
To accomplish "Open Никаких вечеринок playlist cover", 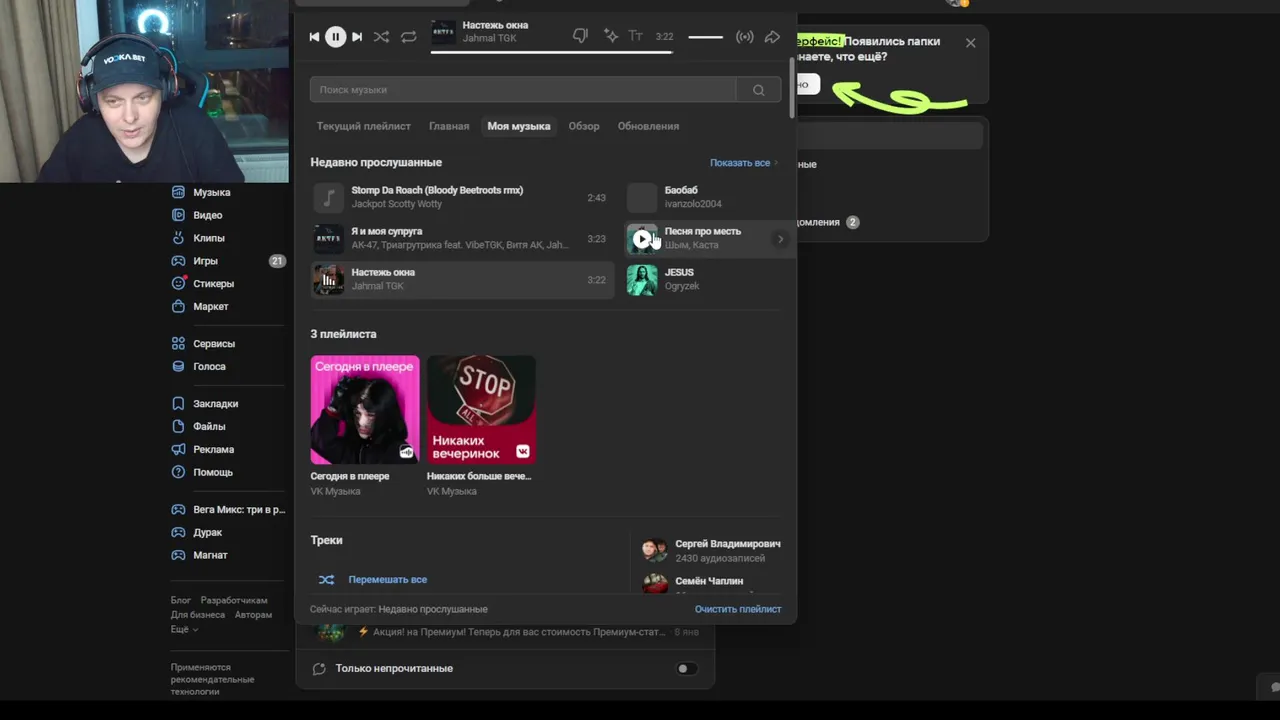I will coord(481,410).
